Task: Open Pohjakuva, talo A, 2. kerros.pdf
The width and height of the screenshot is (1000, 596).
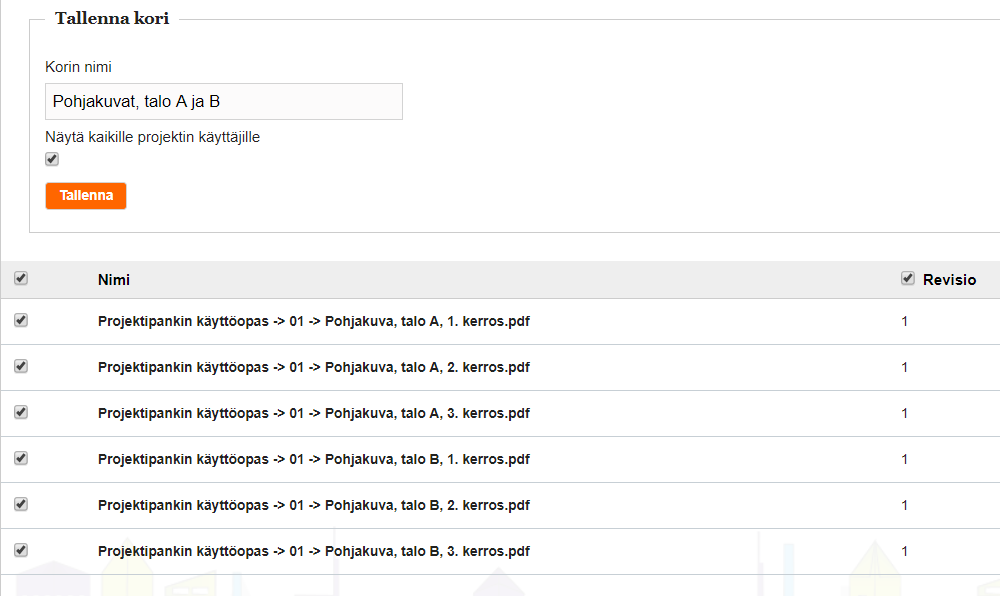Action: pyautogui.click(x=313, y=368)
